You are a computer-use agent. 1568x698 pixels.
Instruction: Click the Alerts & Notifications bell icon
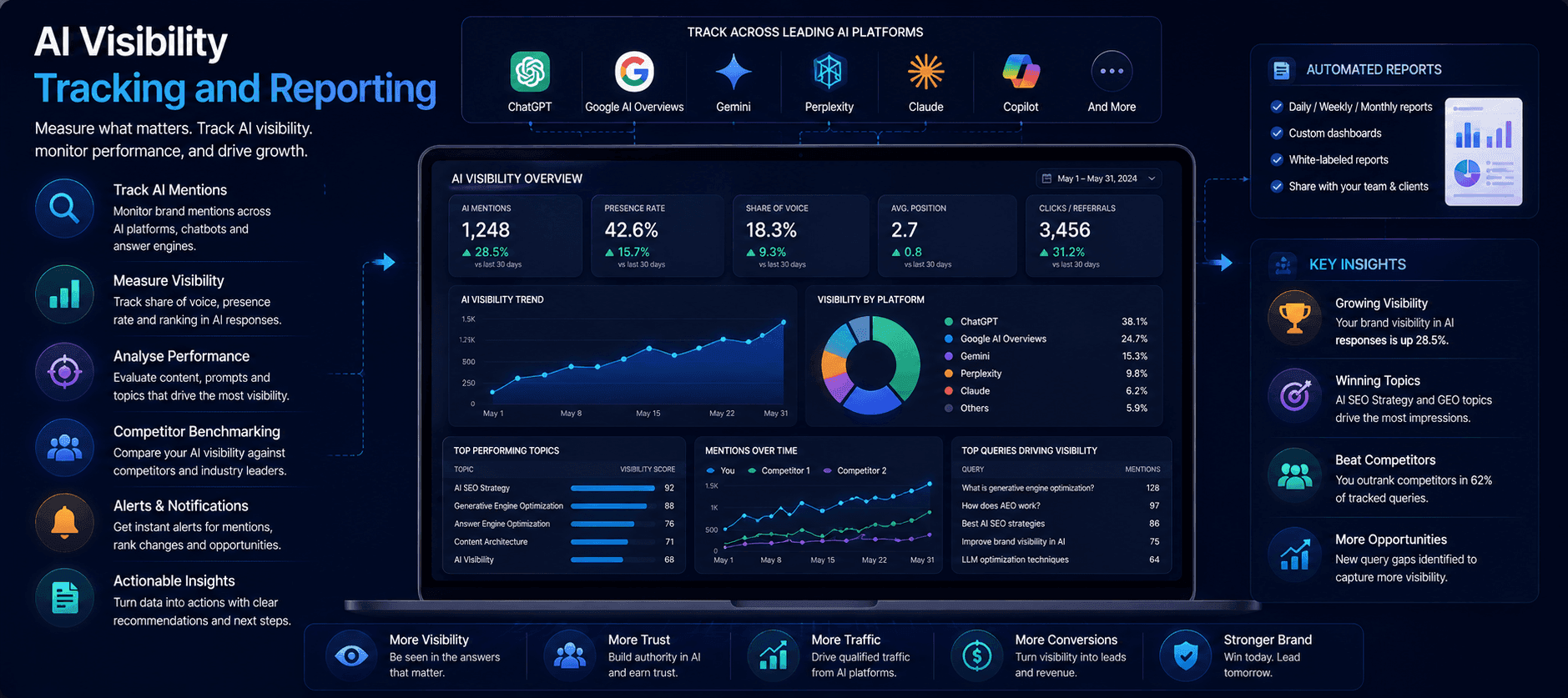64,522
